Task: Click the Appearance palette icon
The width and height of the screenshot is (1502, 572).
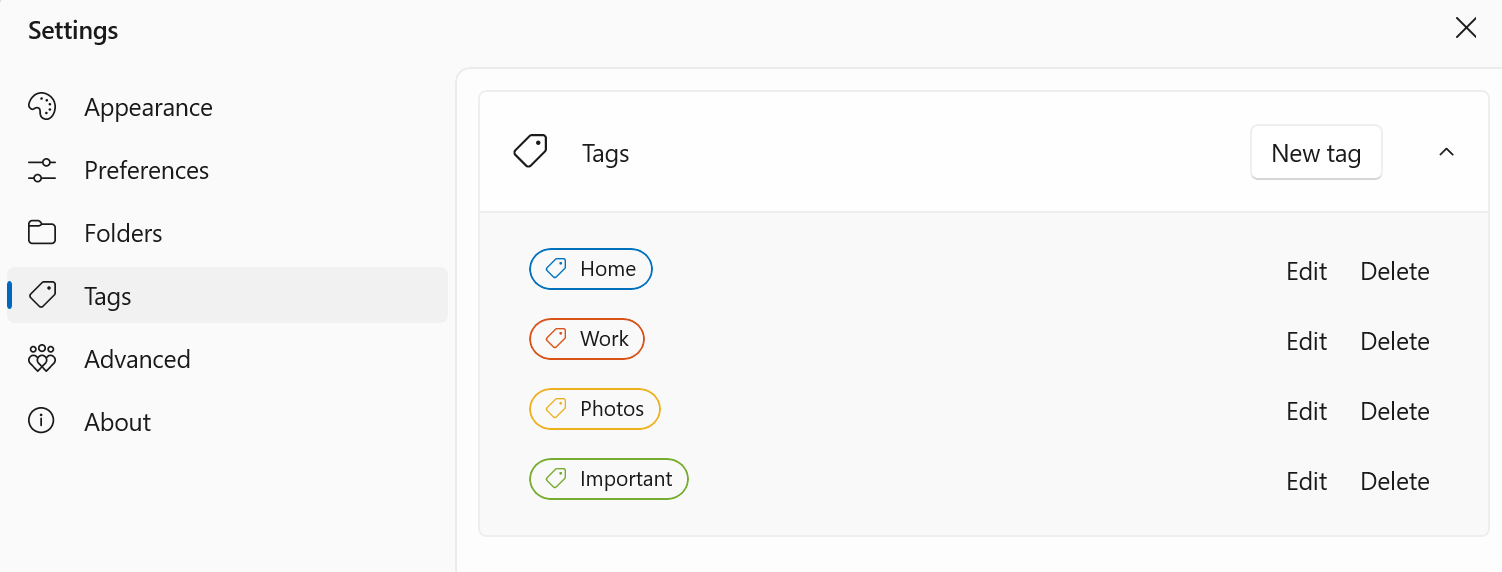Action: click(42, 107)
